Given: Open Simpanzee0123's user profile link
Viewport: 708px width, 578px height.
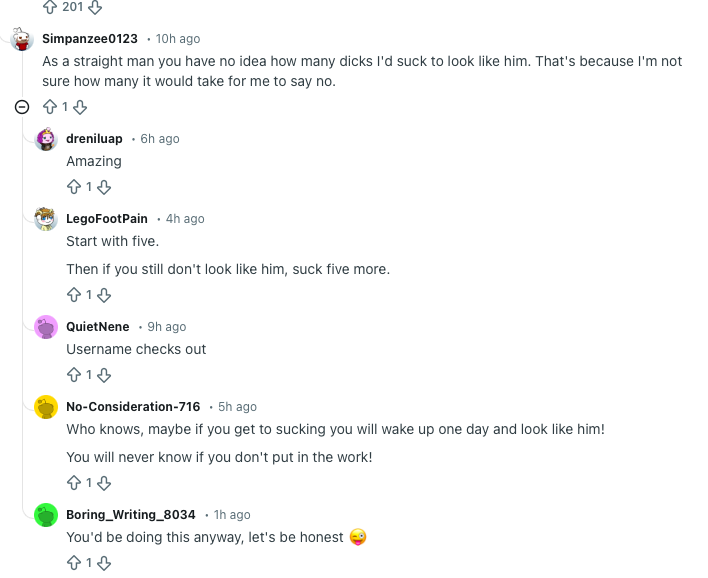Looking at the screenshot, I should tap(90, 39).
